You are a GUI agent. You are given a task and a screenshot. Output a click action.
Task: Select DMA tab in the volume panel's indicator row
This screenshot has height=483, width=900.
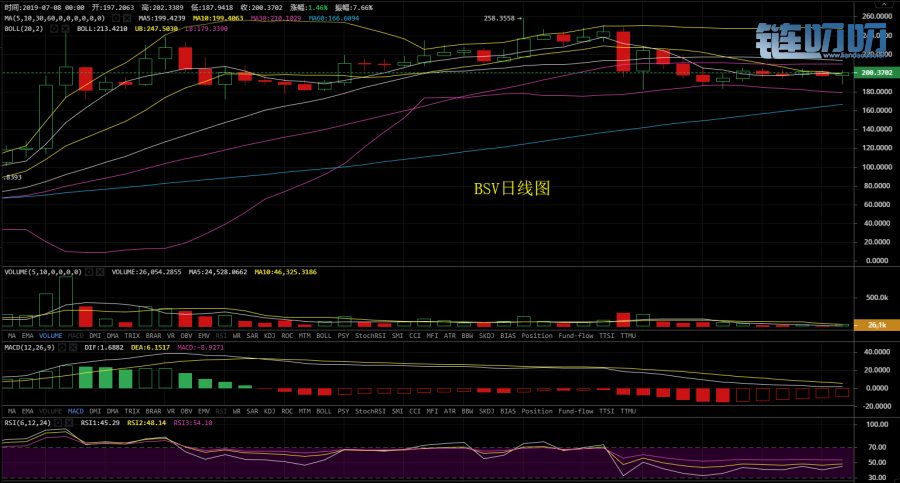pos(112,336)
